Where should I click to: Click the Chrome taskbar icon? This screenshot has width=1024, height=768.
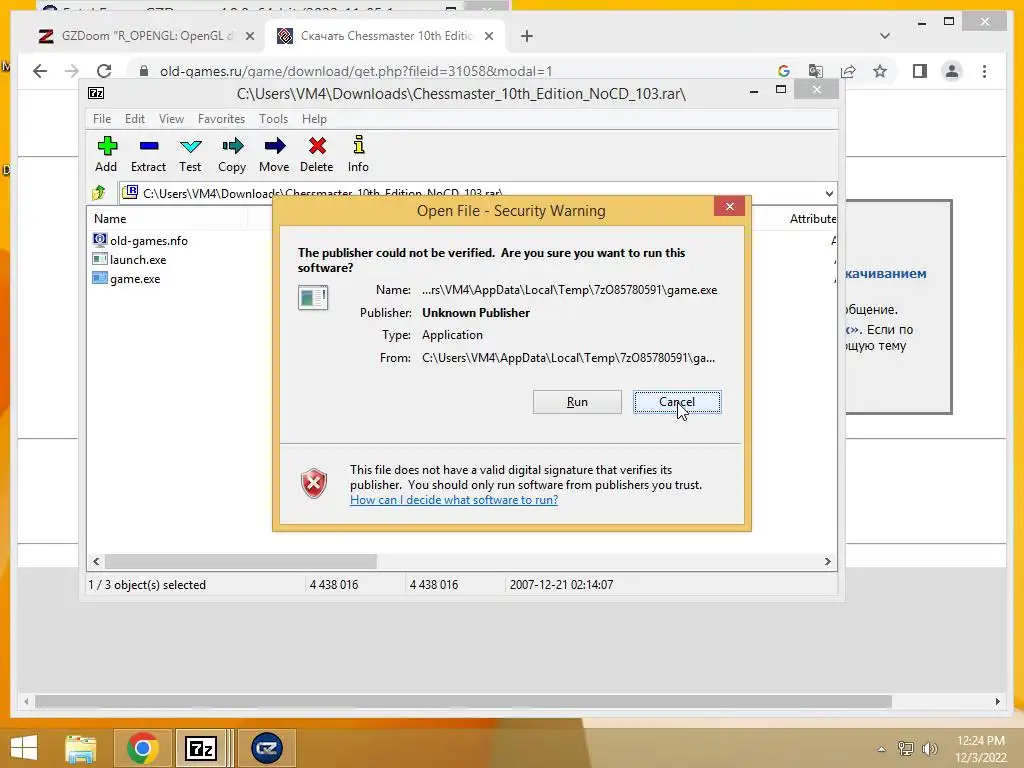click(142, 748)
